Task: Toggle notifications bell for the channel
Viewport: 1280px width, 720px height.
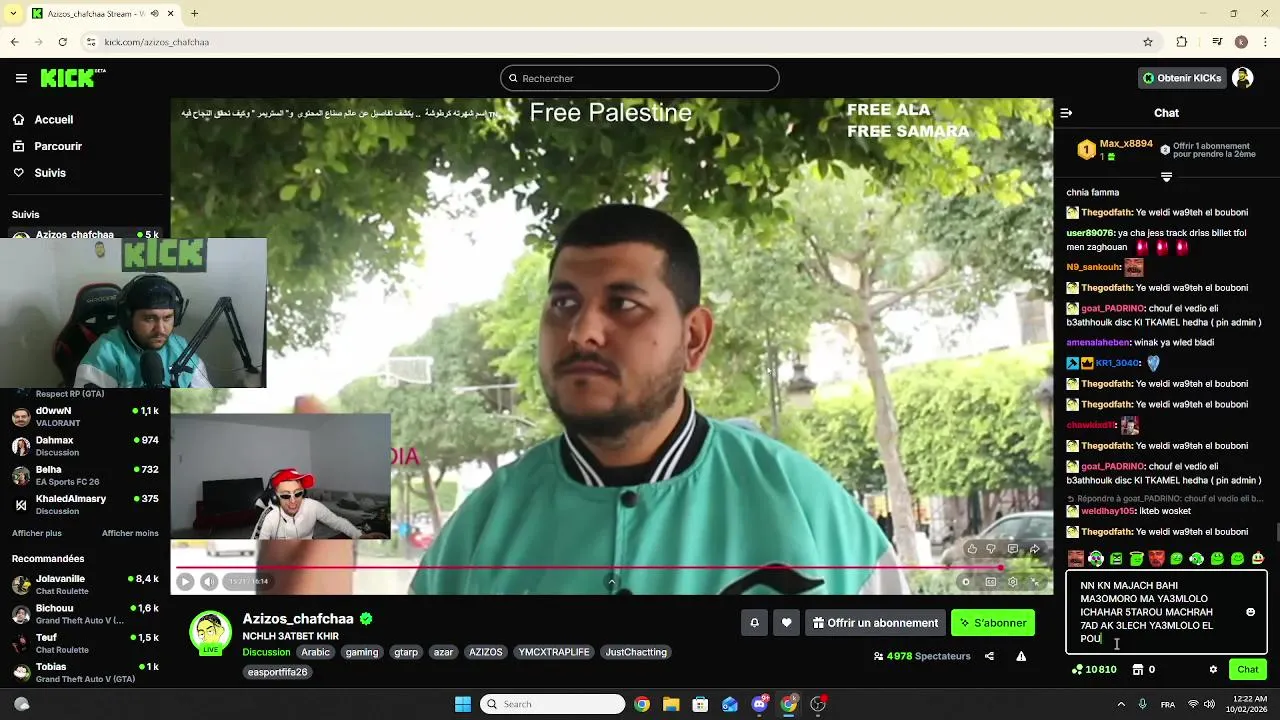Action: coord(754,623)
